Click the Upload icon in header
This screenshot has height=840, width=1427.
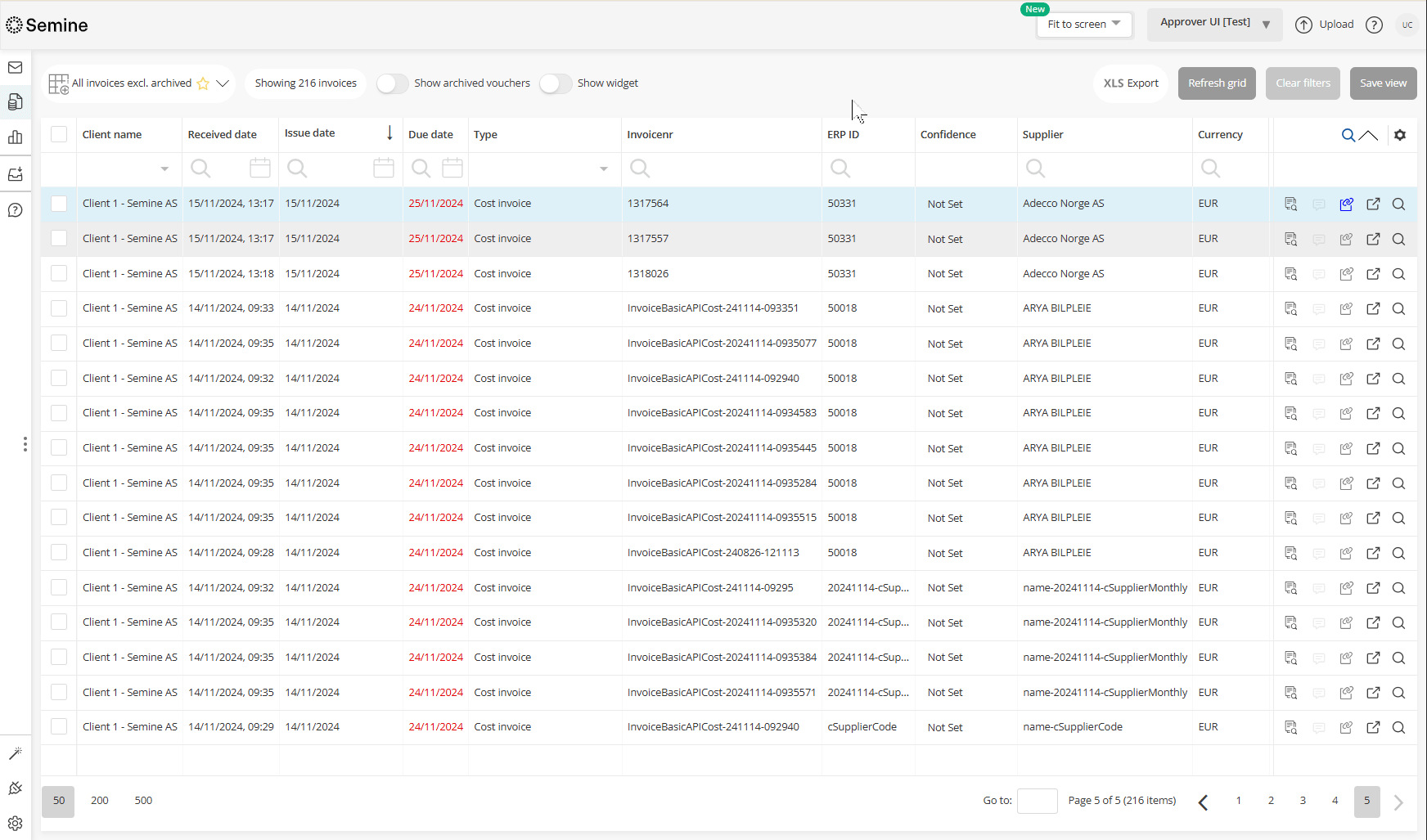tap(1303, 25)
